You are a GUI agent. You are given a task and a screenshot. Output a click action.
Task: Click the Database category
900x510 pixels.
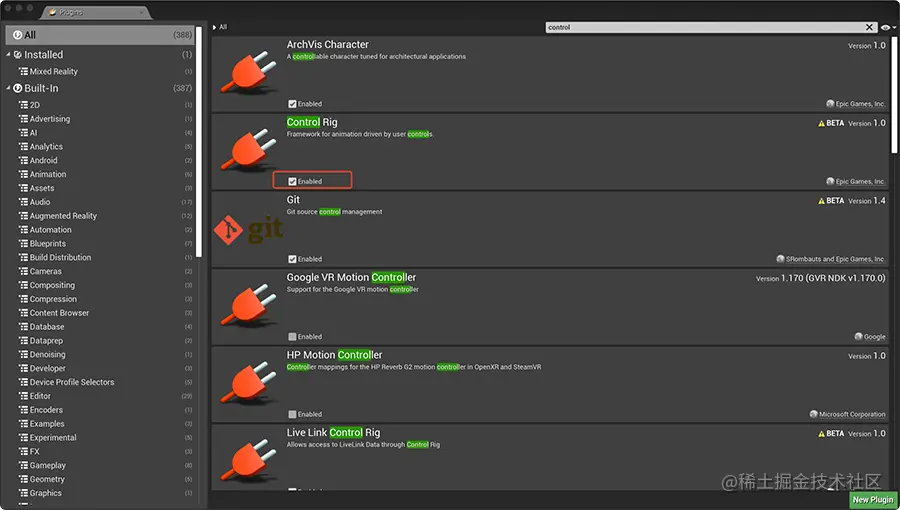(x=46, y=326)
